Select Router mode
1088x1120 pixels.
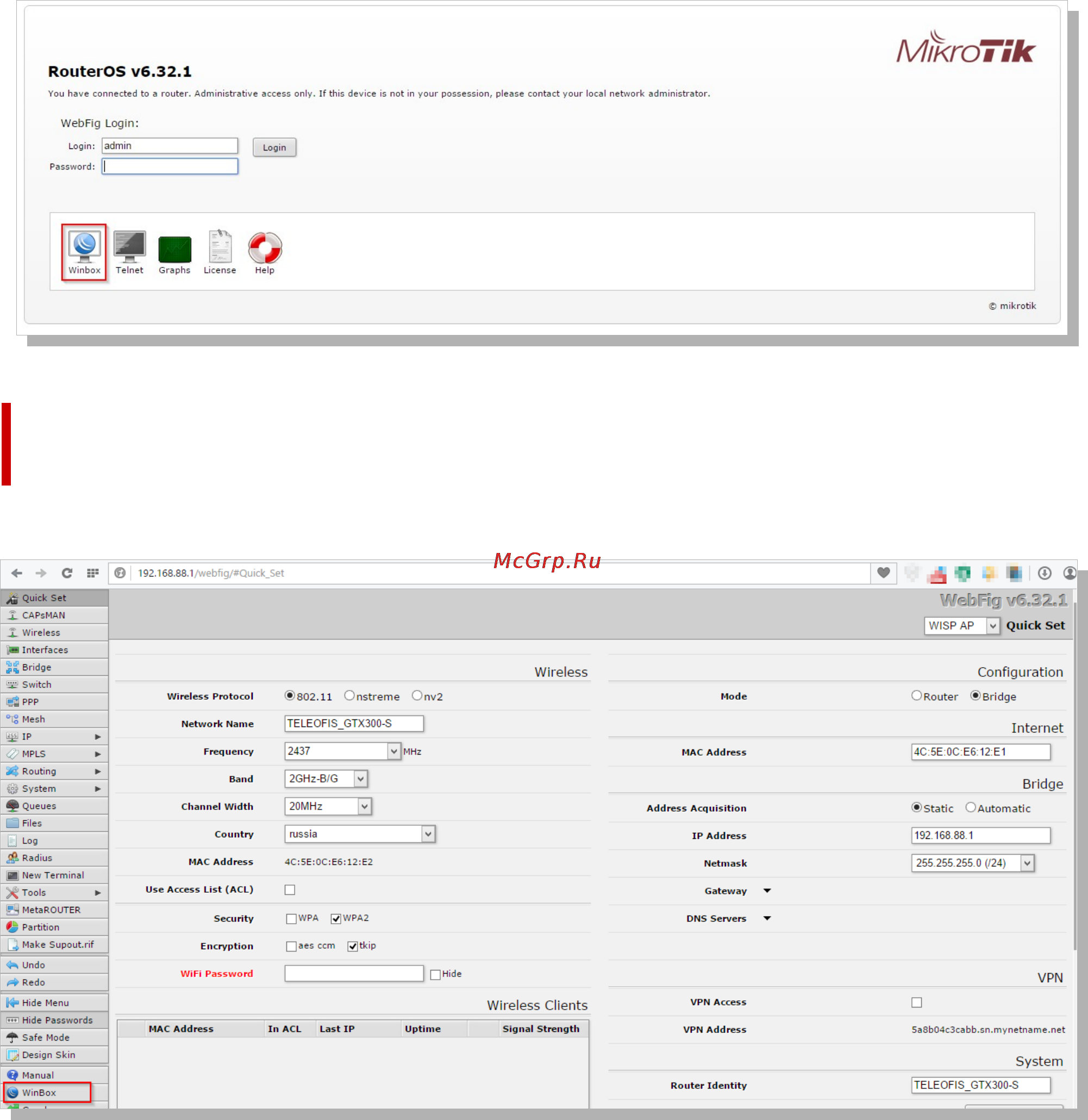coord(916,696)
